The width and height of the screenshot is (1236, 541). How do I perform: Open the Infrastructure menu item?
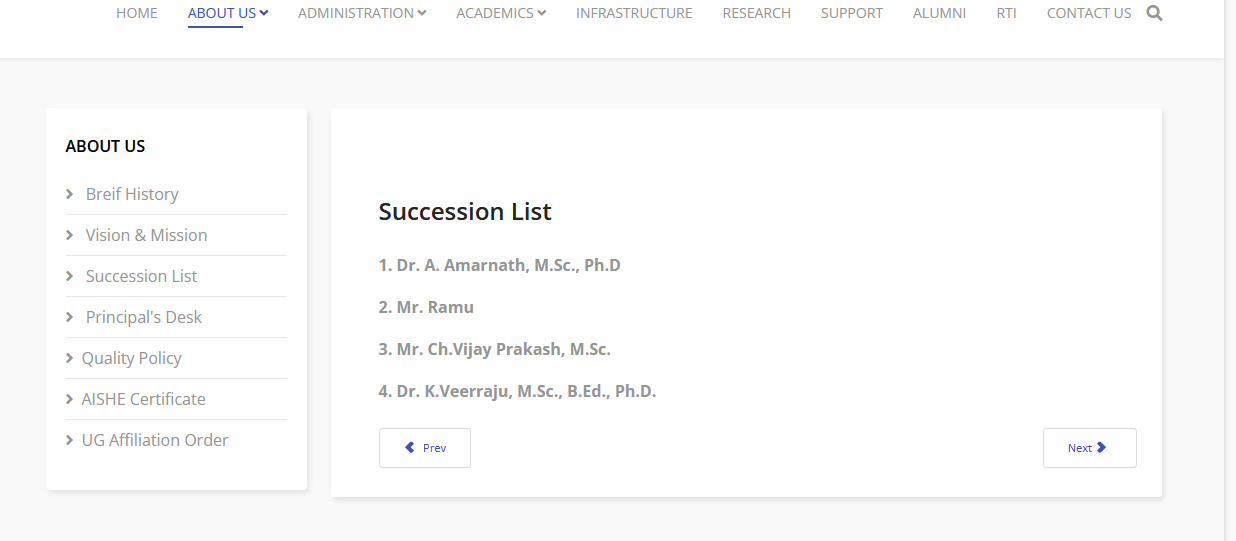pos(634,13)
